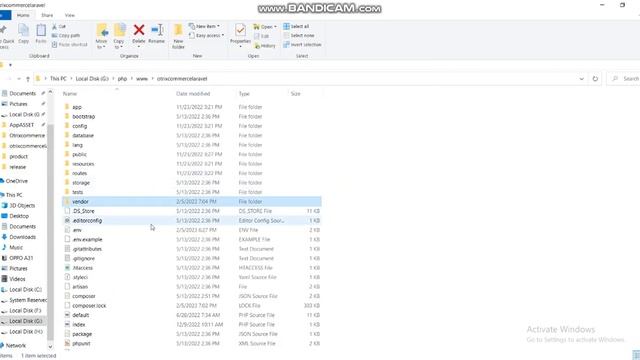Click the Search box

(624, 78)
